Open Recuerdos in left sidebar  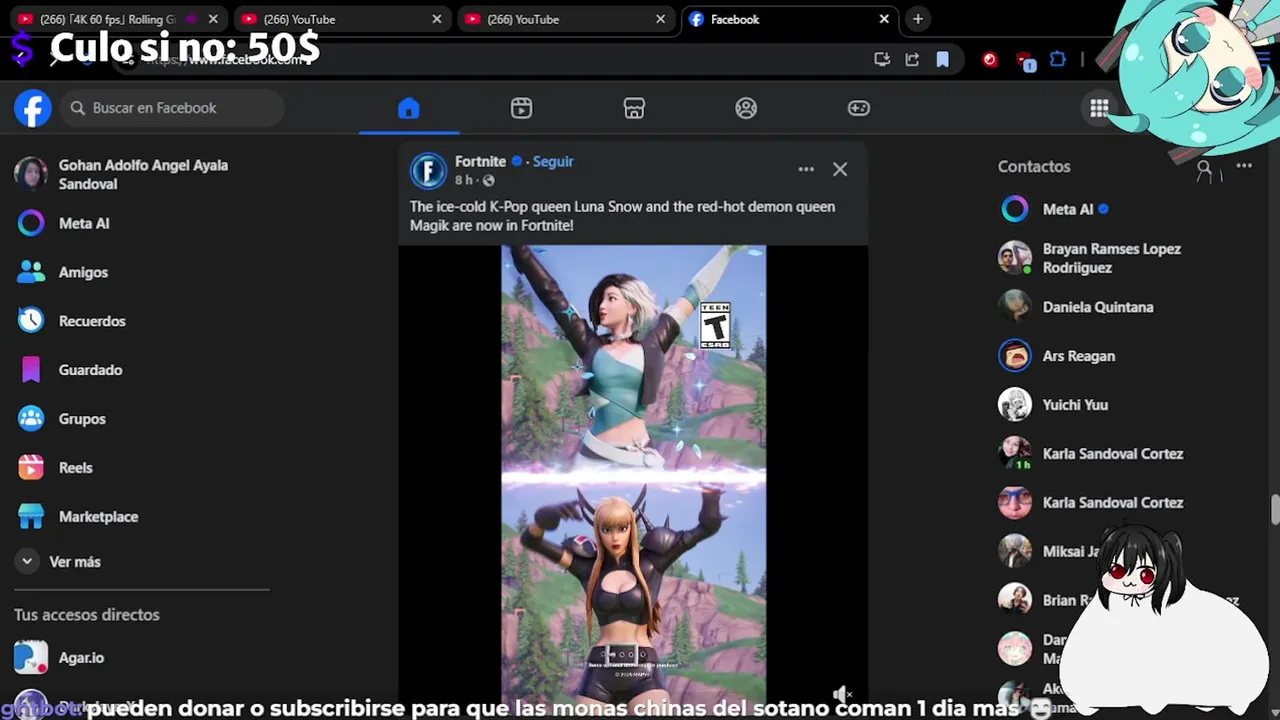(135, 321)
